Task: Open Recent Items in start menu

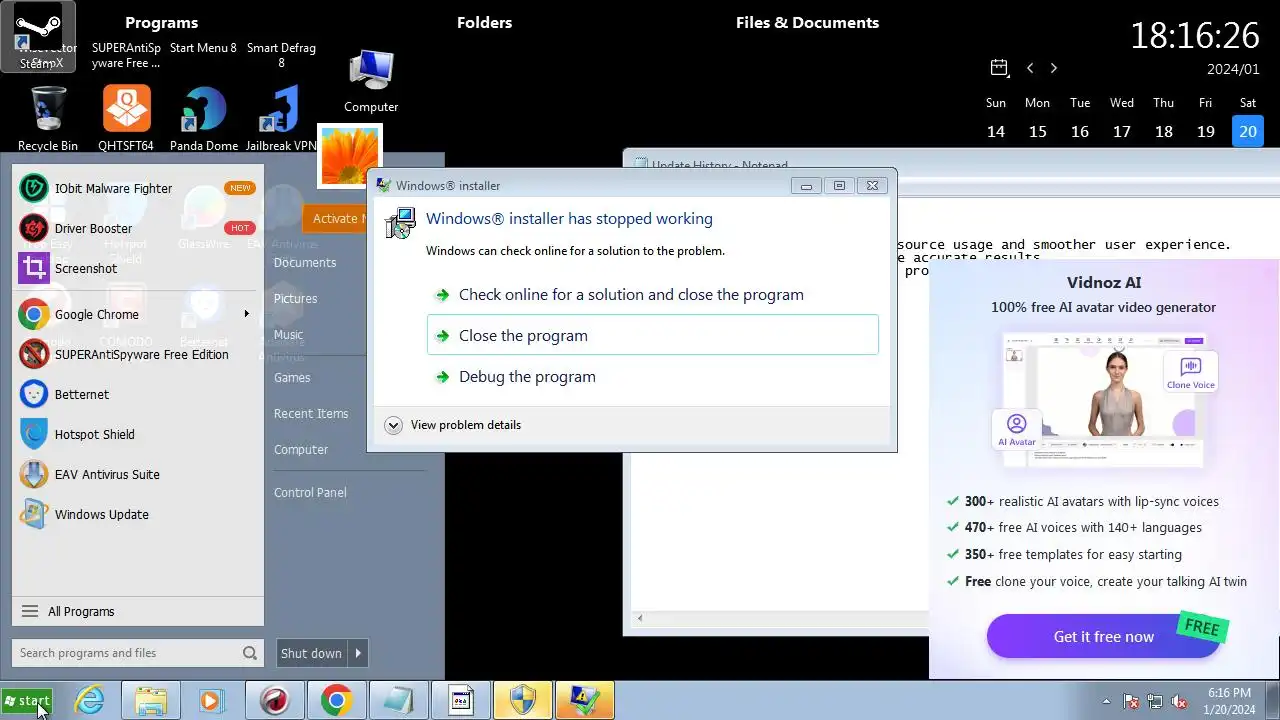Action: coord(311,413)
